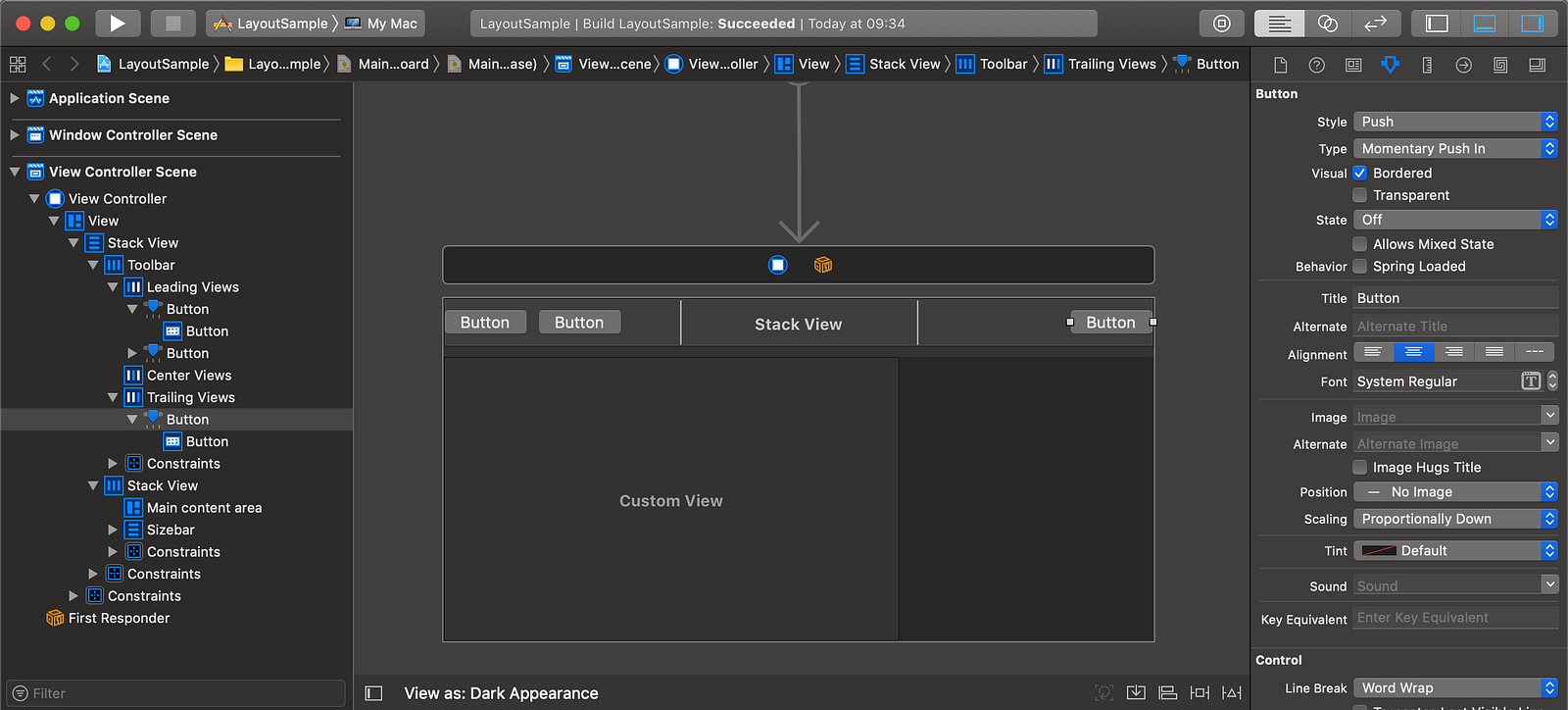Select Center Views in outline

click(x=189, y=376)
